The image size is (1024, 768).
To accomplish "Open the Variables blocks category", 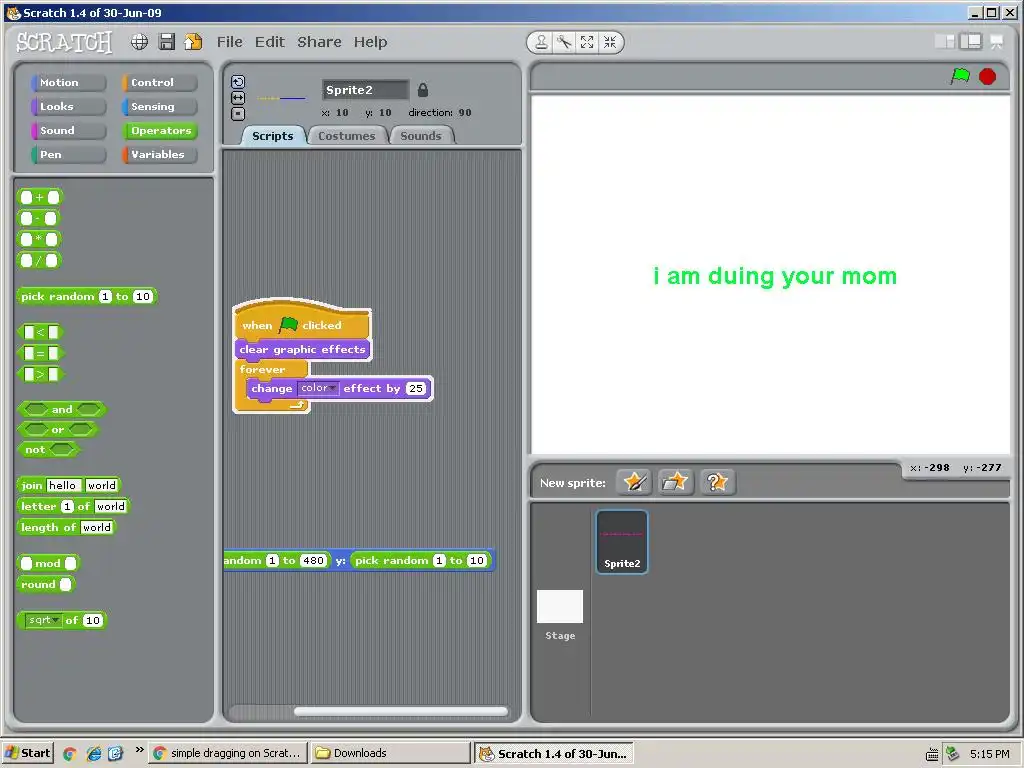I will coord(159,155).
